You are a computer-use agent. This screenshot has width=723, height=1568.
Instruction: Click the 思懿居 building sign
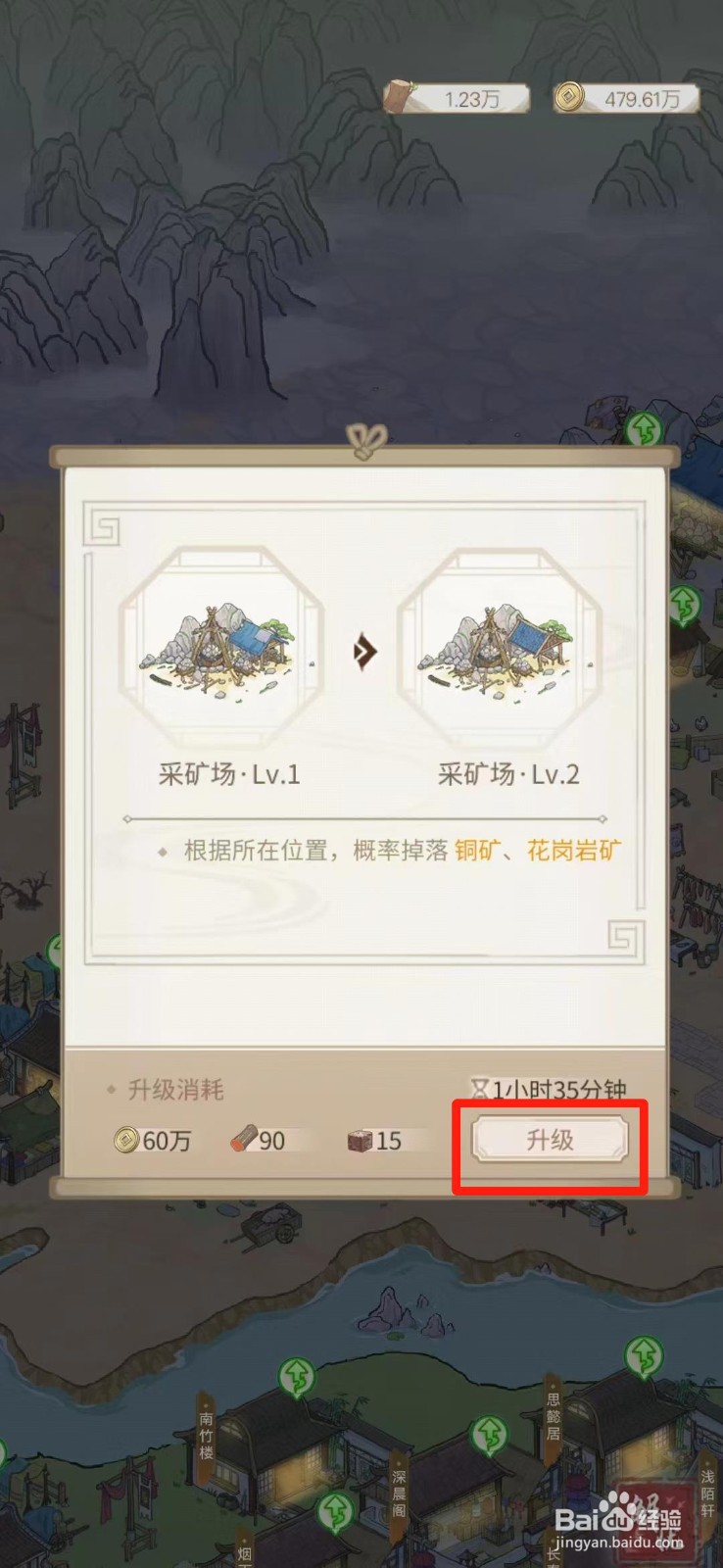point(554,1418)
